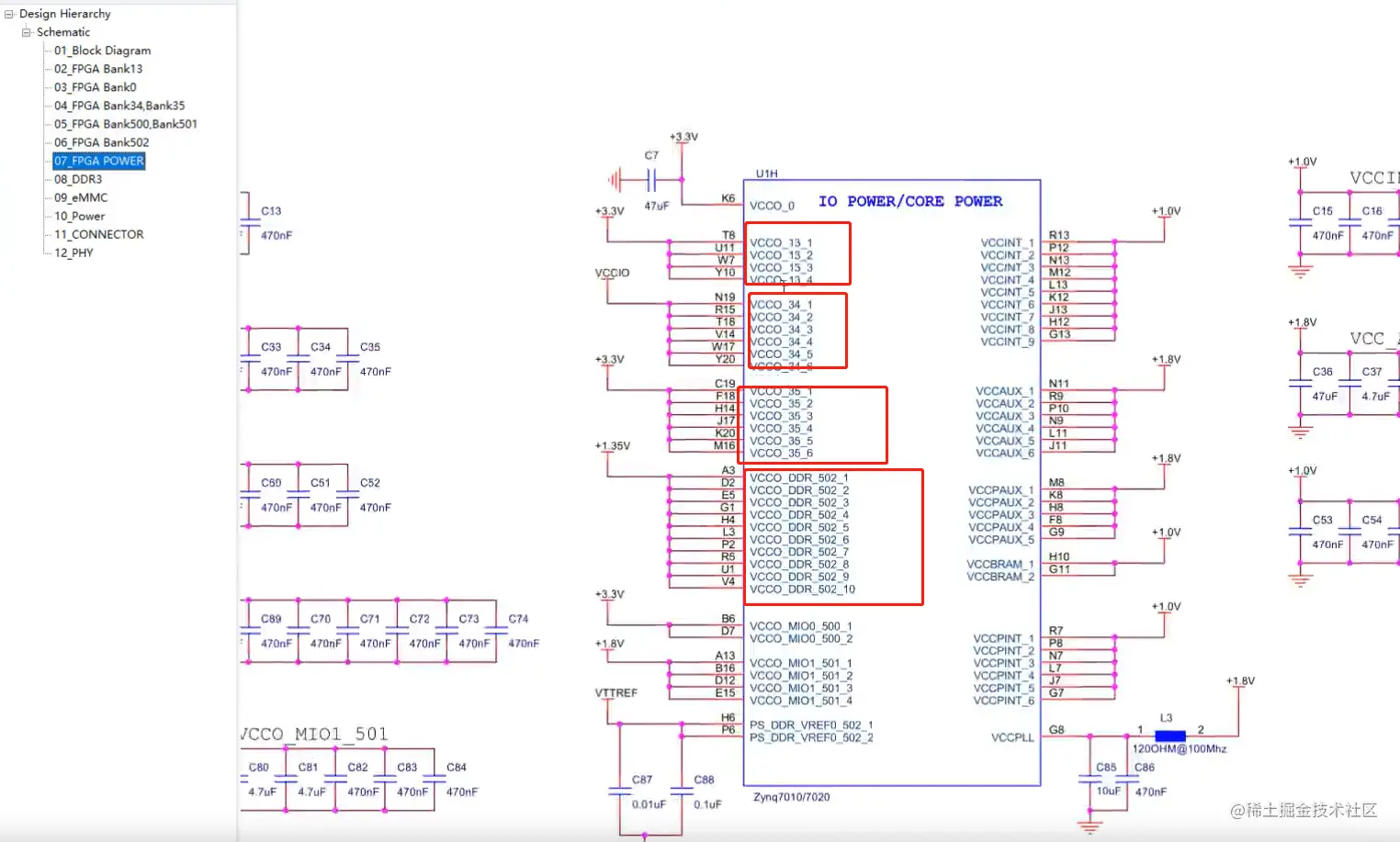This screenshot has width=1400, height=842.
Task: Click the U1H reference designator
Action: coord(767,174)
